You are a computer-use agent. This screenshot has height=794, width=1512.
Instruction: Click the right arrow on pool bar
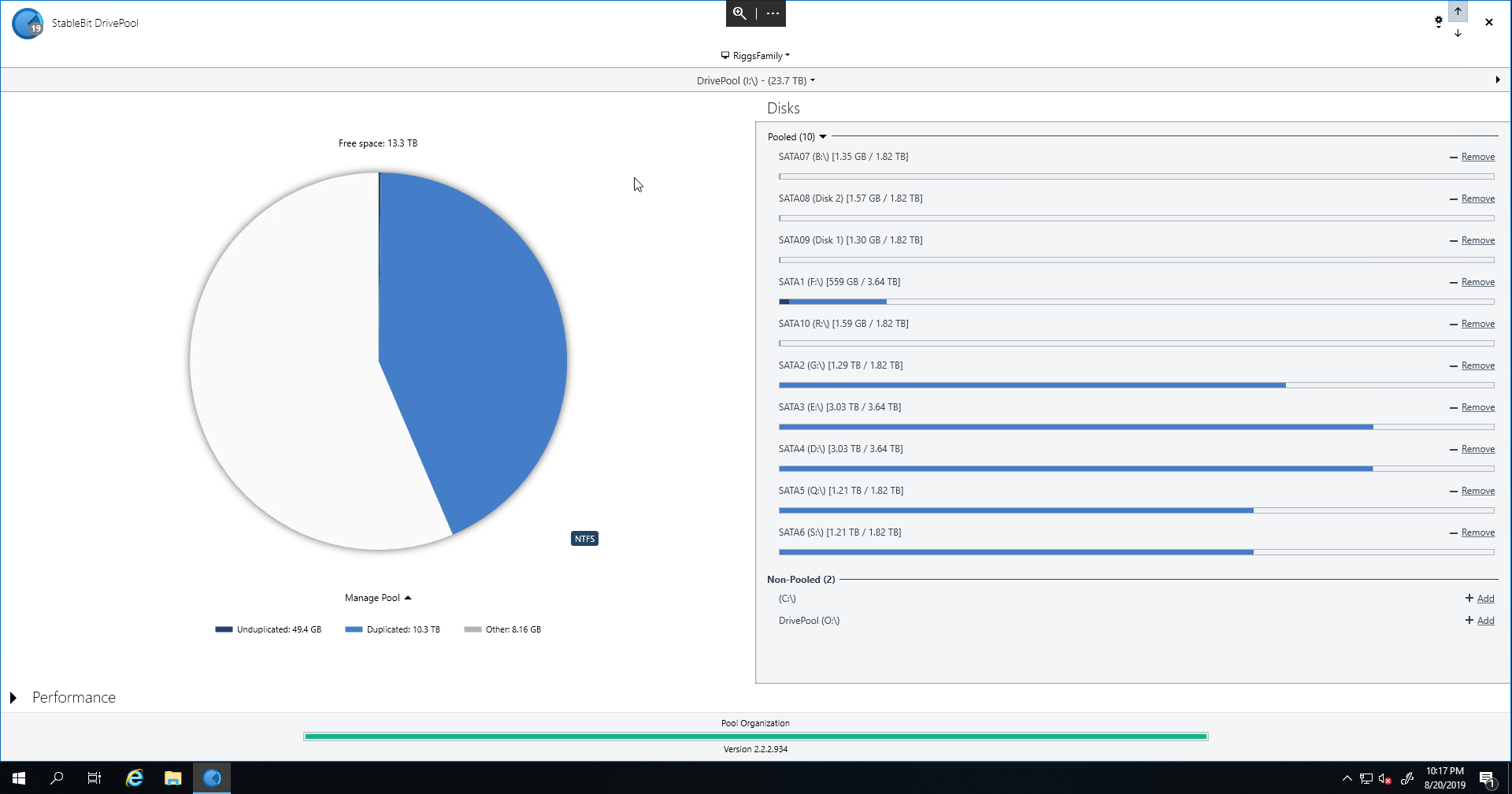pyautogui.click(x=1497, y=80)
